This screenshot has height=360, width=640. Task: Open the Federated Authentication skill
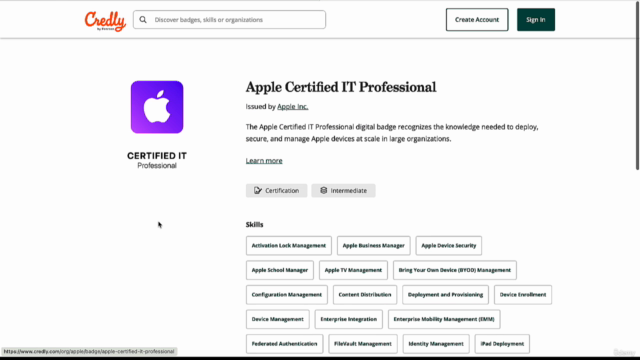[284, 344]
